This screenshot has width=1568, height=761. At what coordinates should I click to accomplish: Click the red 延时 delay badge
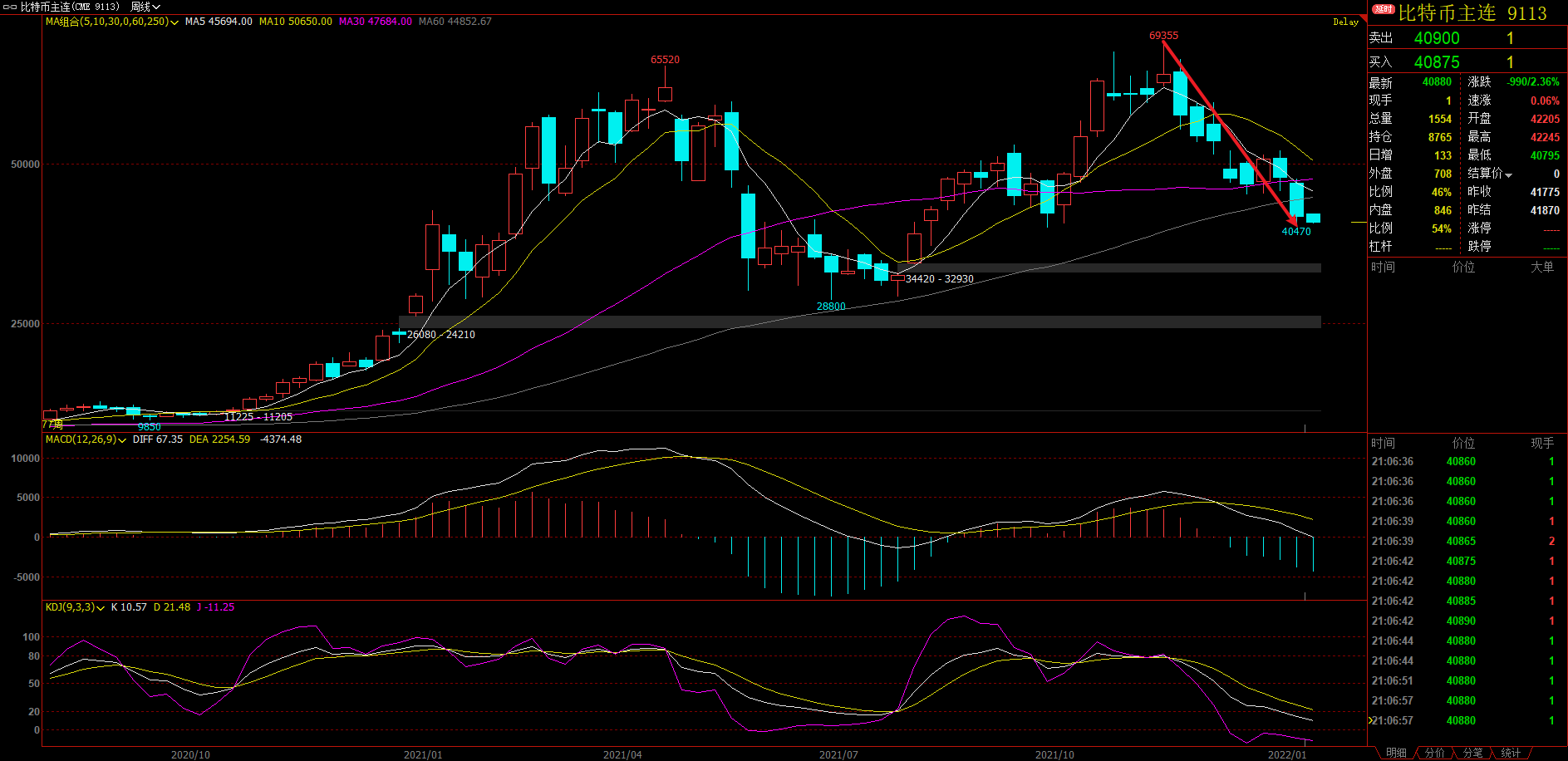1384,9
